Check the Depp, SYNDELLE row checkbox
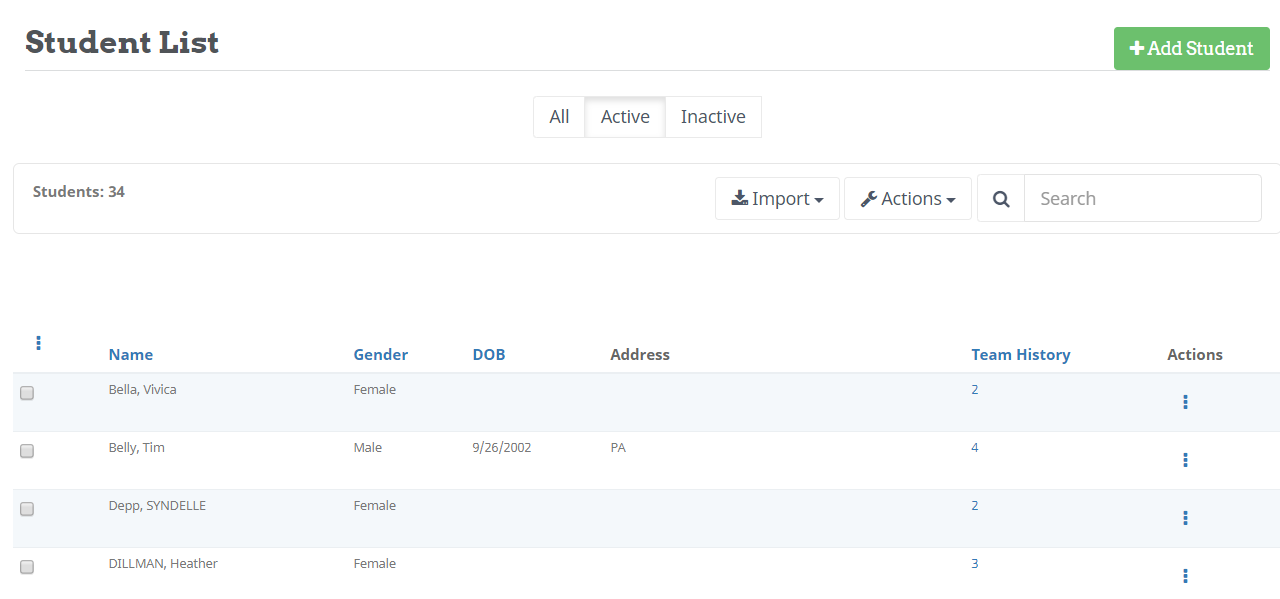 [x=27, y=509]
